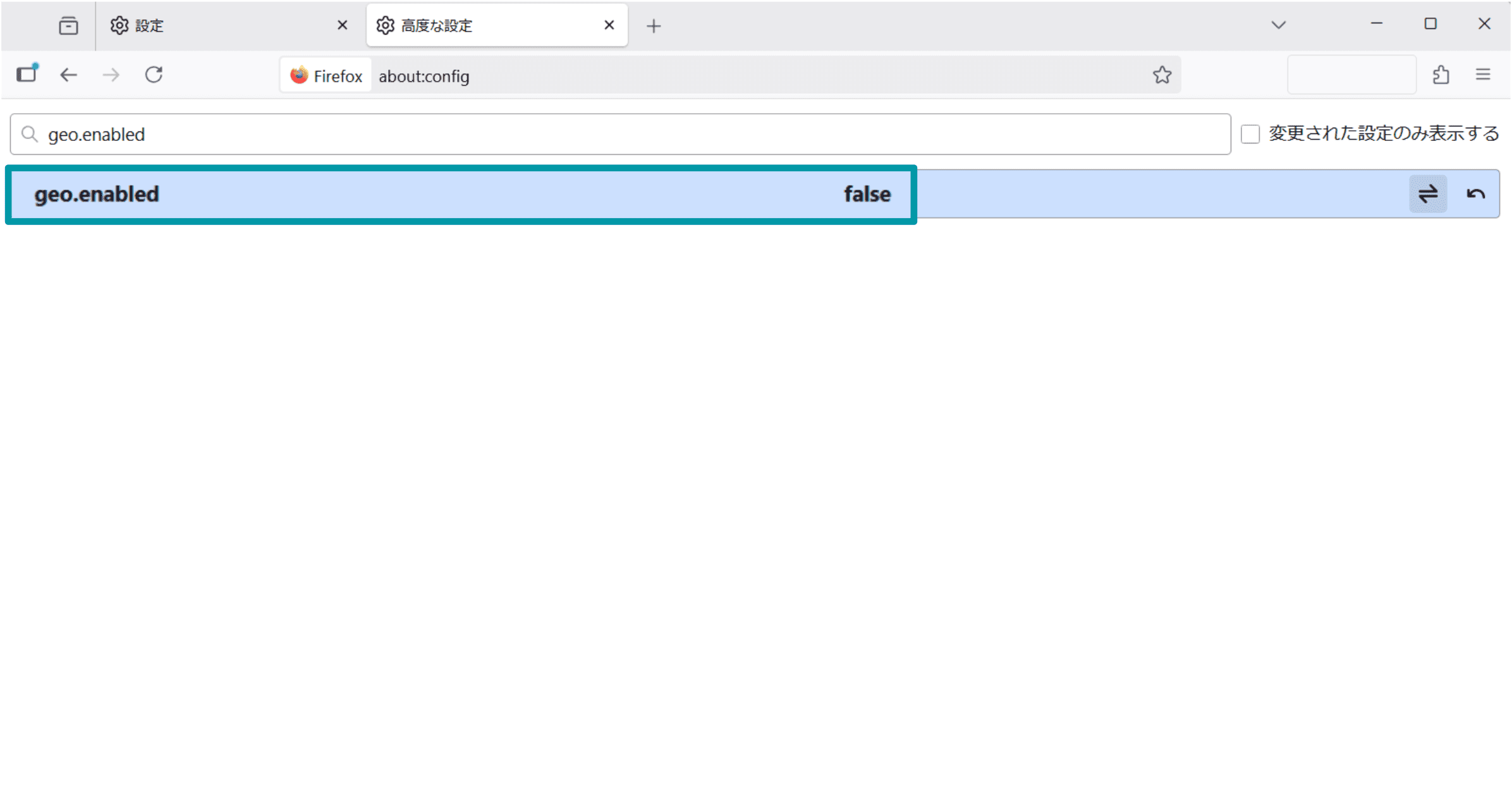Close the 設定 tab

(x=342, y=25)
